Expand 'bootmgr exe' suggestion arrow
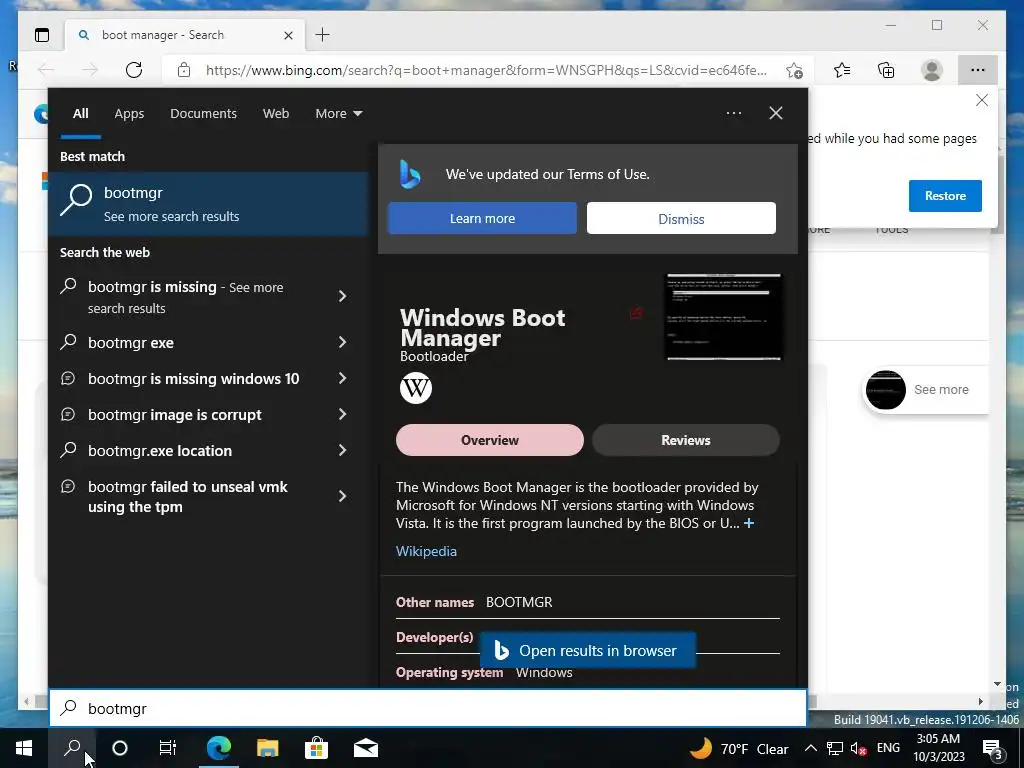1024x768 pixels. point(342,342)
